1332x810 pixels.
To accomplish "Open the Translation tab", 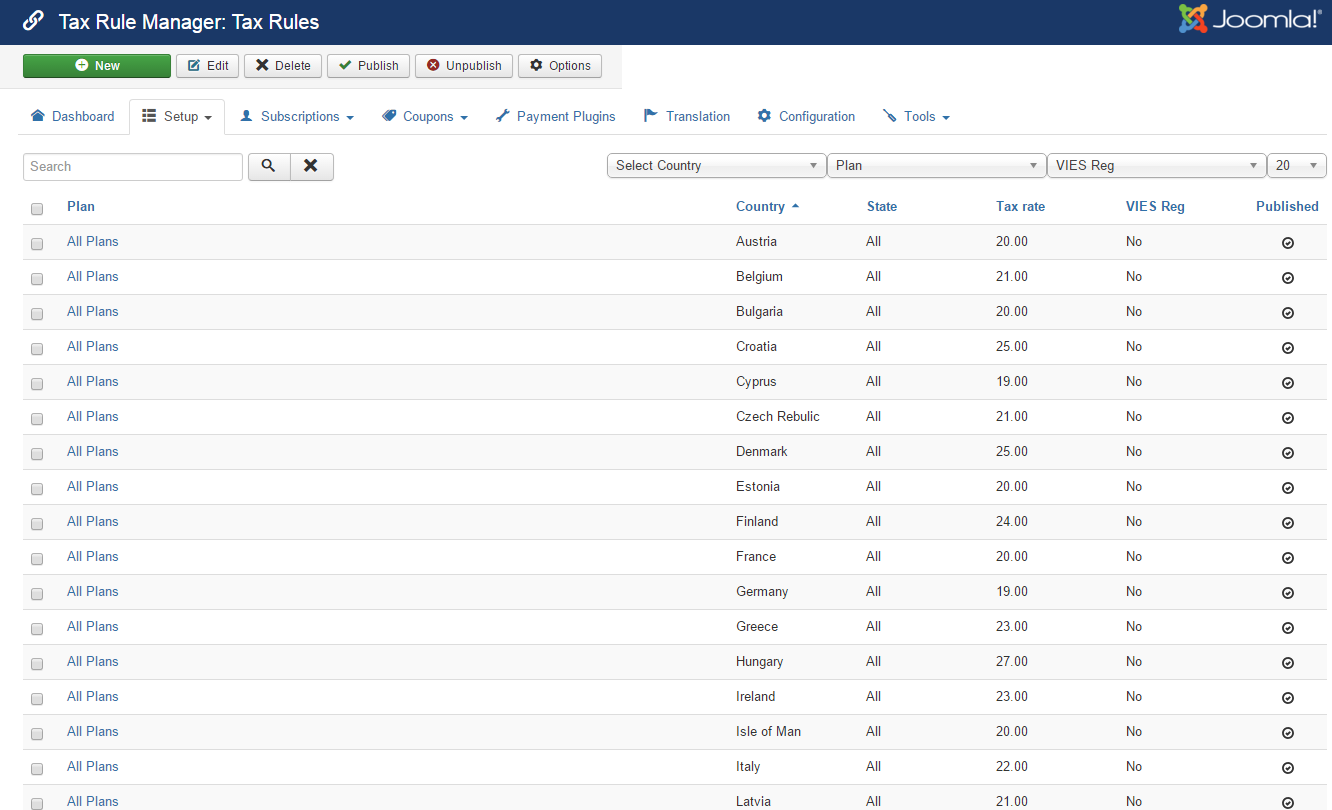I will tap(687, 117).
